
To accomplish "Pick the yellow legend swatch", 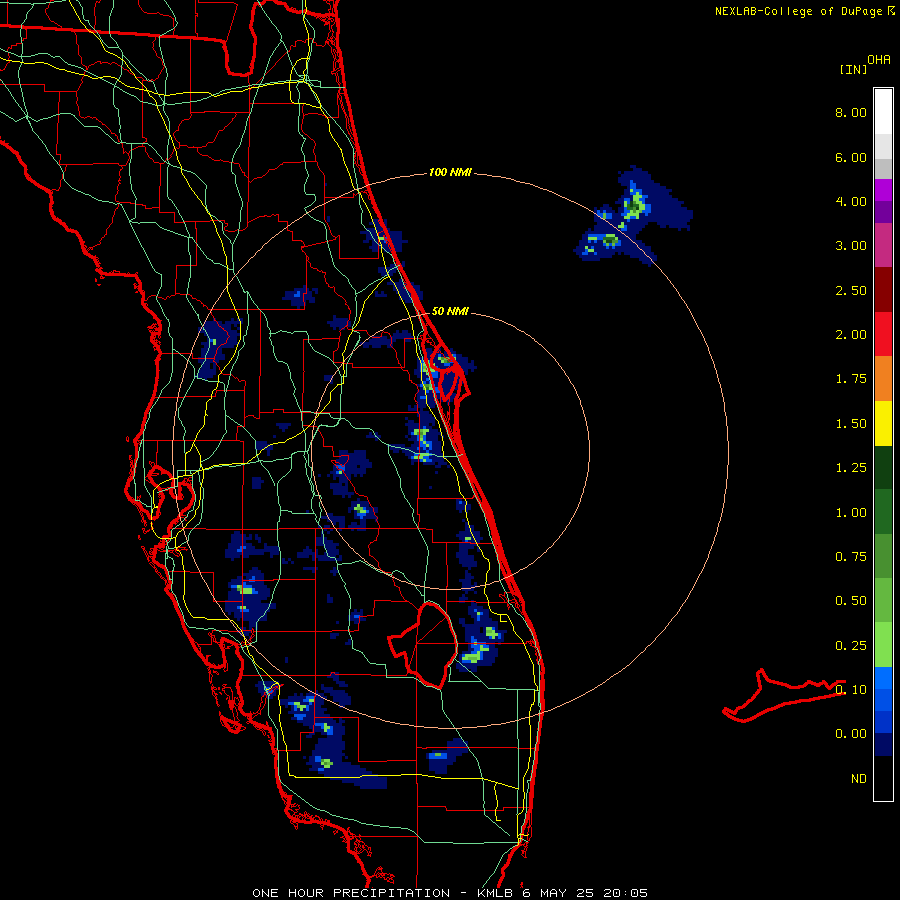I will click(883, 423).
